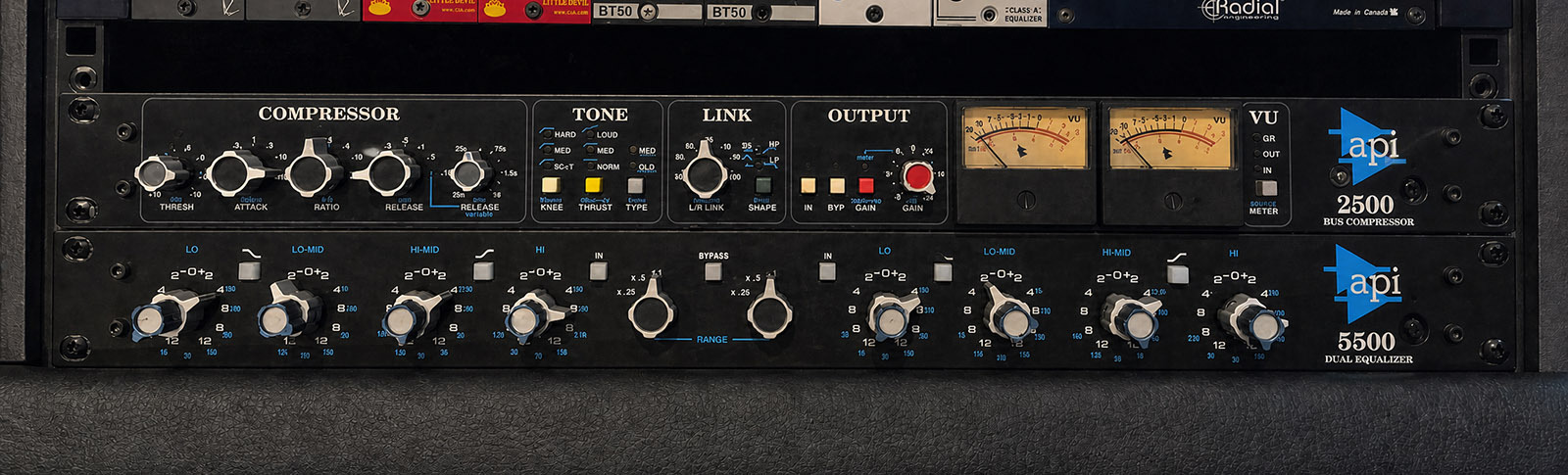Click the Radial engineering logo in the upper rack
Viewport: 1568px width, 475px height.
pyautogui.click(x=1241, y=9)
